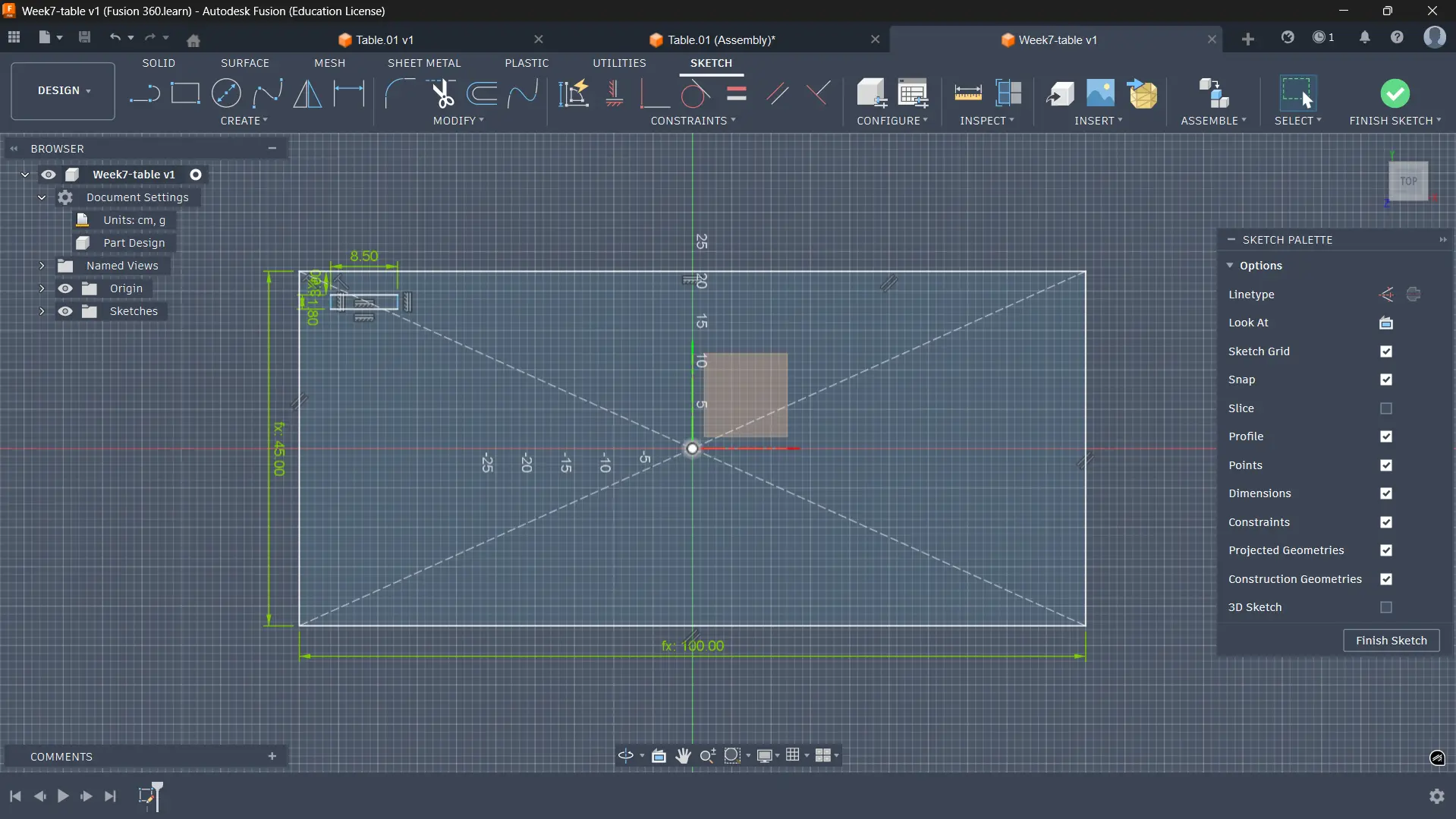
Task: Open the Table.01 (Assembly) document tab
Action: pyautogui.click(x=721, y=39)
